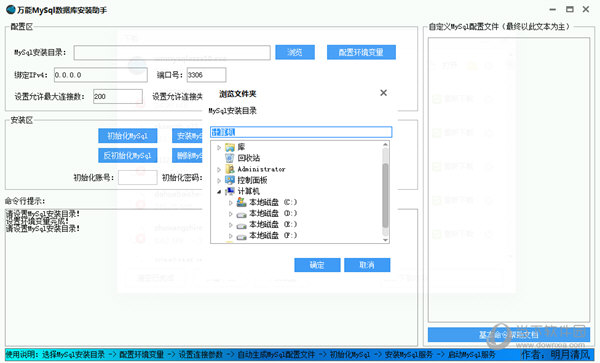
Task: Collapse the Computer (计算机) tree node
Action: tap(219, 191)
